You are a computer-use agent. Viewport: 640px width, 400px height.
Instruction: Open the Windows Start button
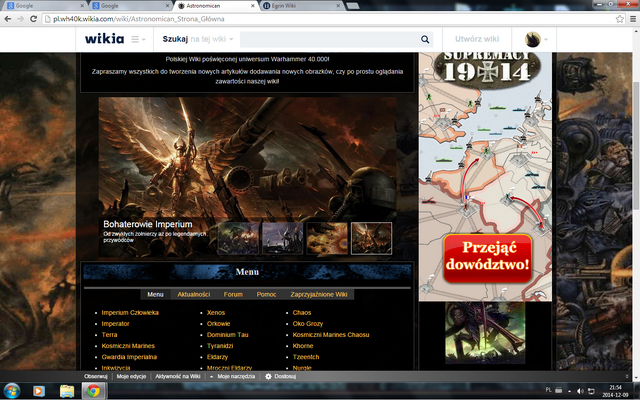[x=11, y=391]
